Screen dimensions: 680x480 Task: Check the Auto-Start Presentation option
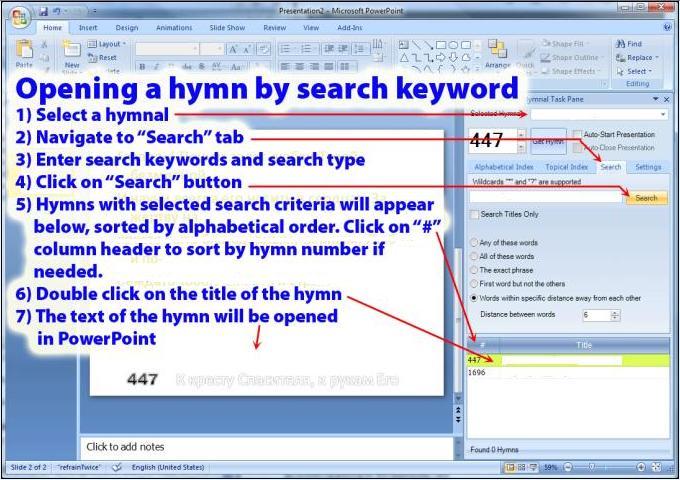click(x=577, y=134)
